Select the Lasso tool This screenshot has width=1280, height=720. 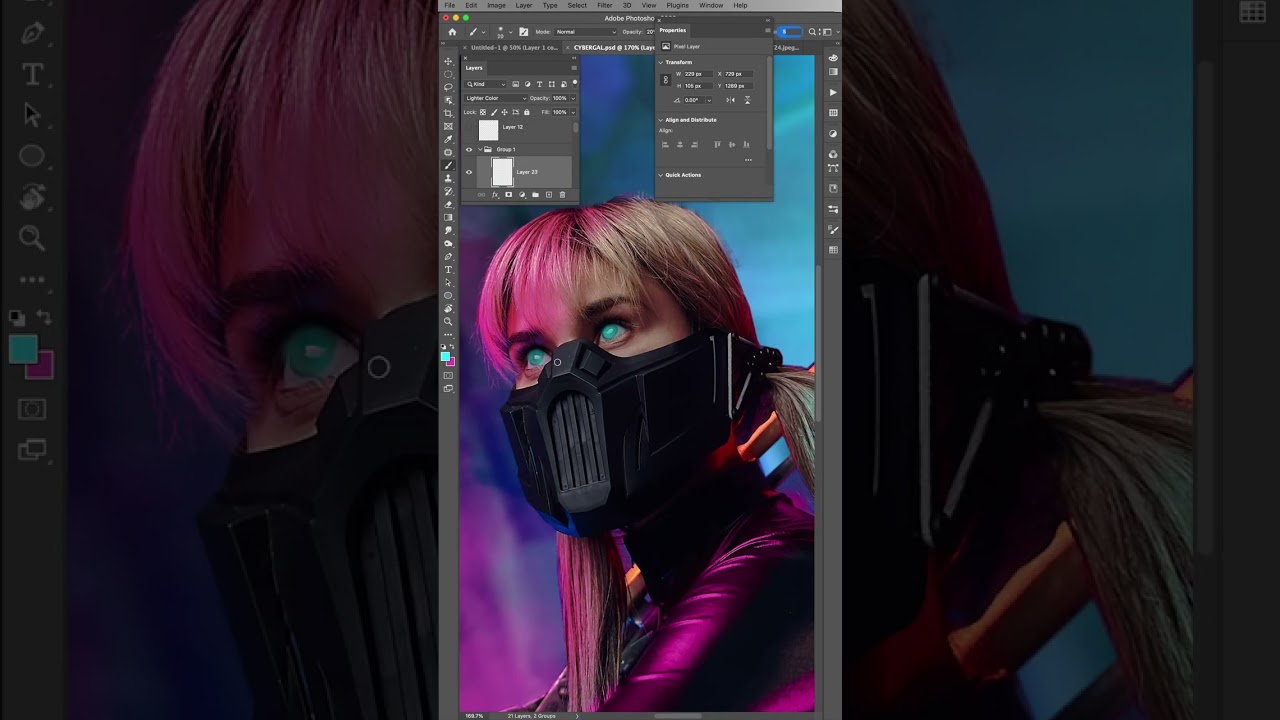(448, 87)
